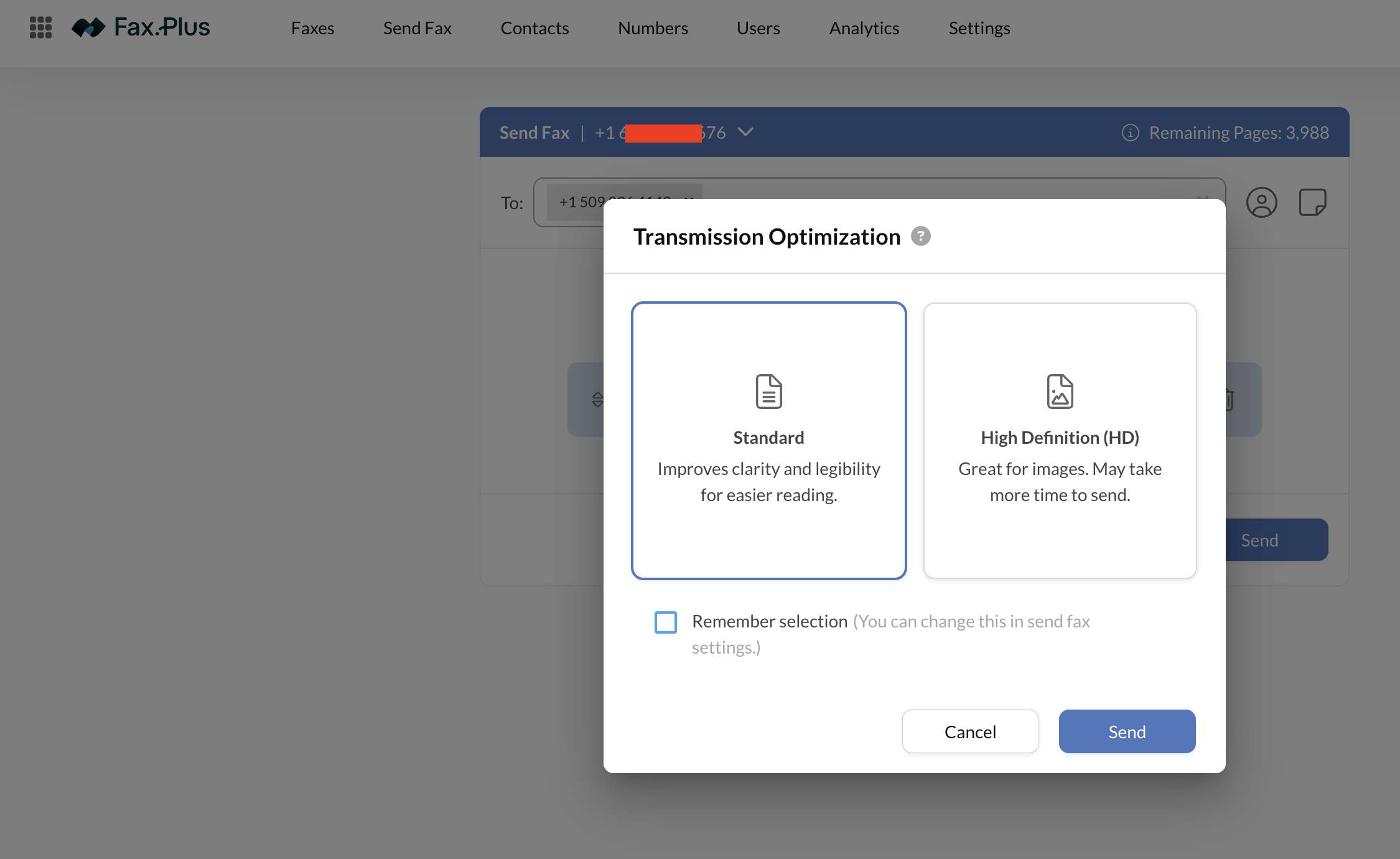Open Settings from the top navigation

coord(979,28)
